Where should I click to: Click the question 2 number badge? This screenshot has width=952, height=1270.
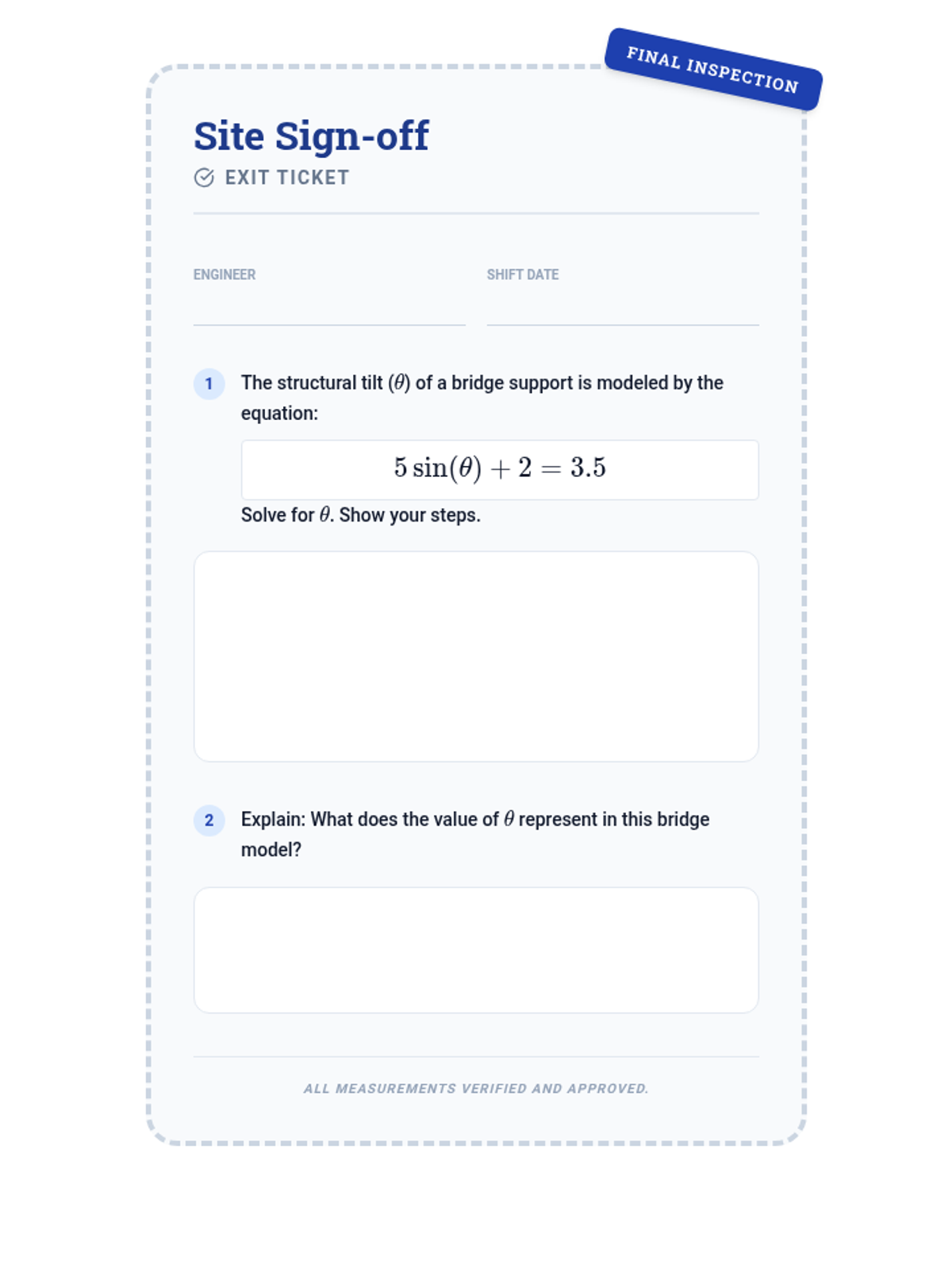coord(209,821)
